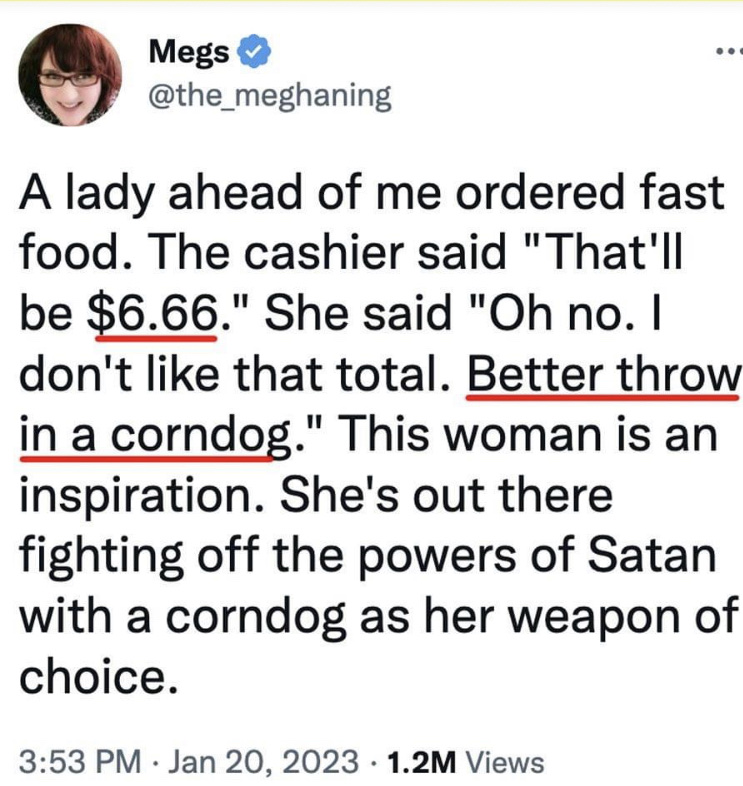Open the @the_meghaning handle link

268,95
